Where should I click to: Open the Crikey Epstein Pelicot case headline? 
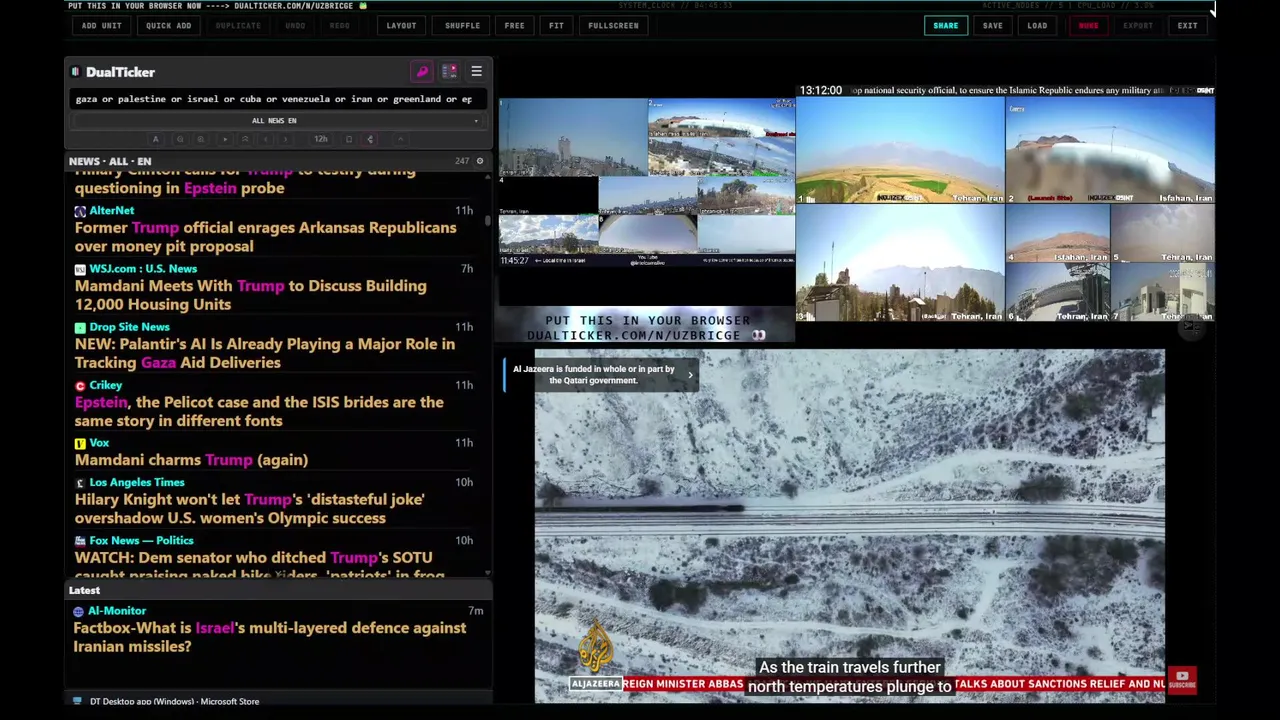tap(259, 411)
